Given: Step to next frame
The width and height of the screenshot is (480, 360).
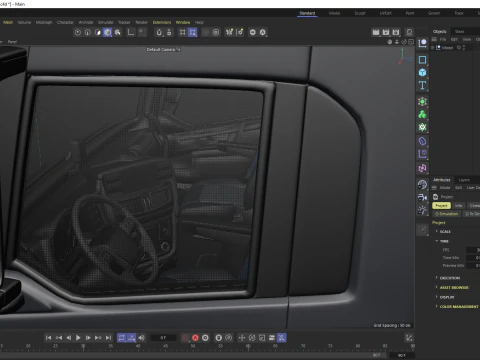Looking at the screenshot, I should click(x=88, y=338).
